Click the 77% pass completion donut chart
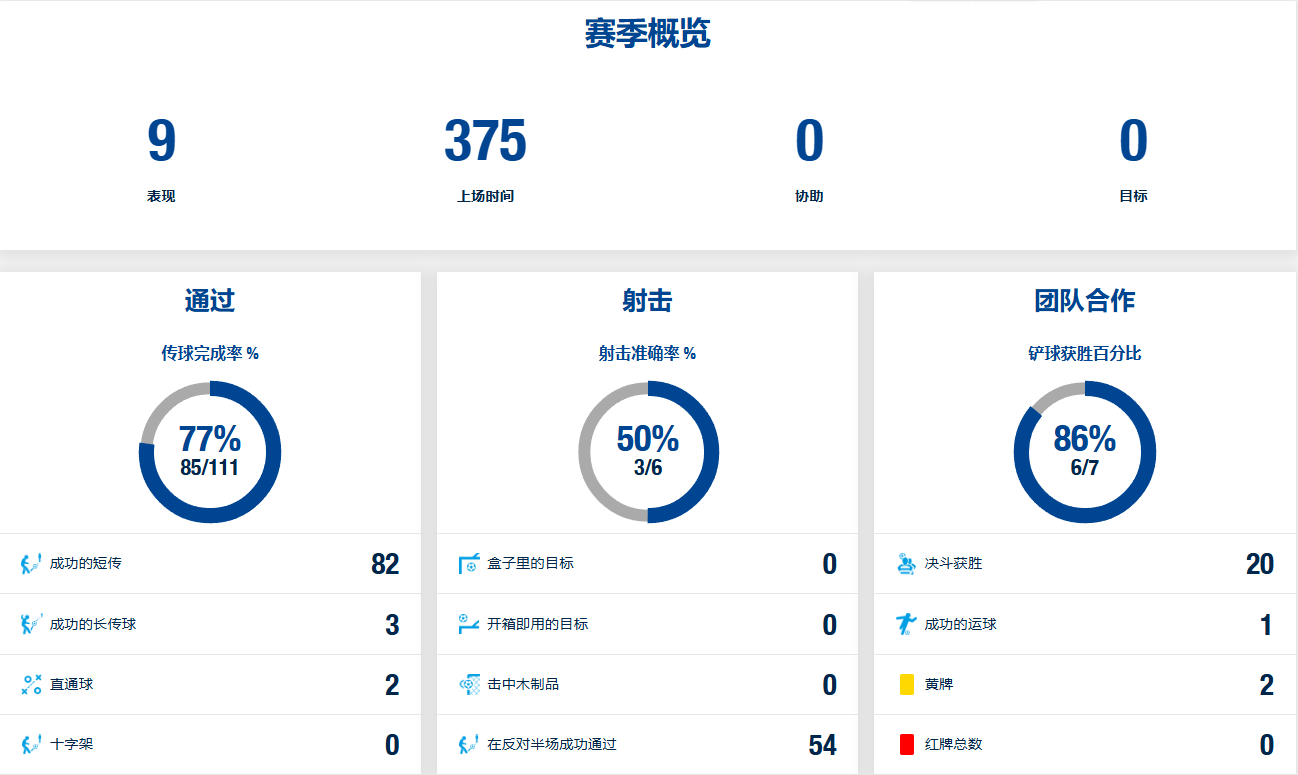This screenshot has height=775, width=1298. (x=210, y=452)
